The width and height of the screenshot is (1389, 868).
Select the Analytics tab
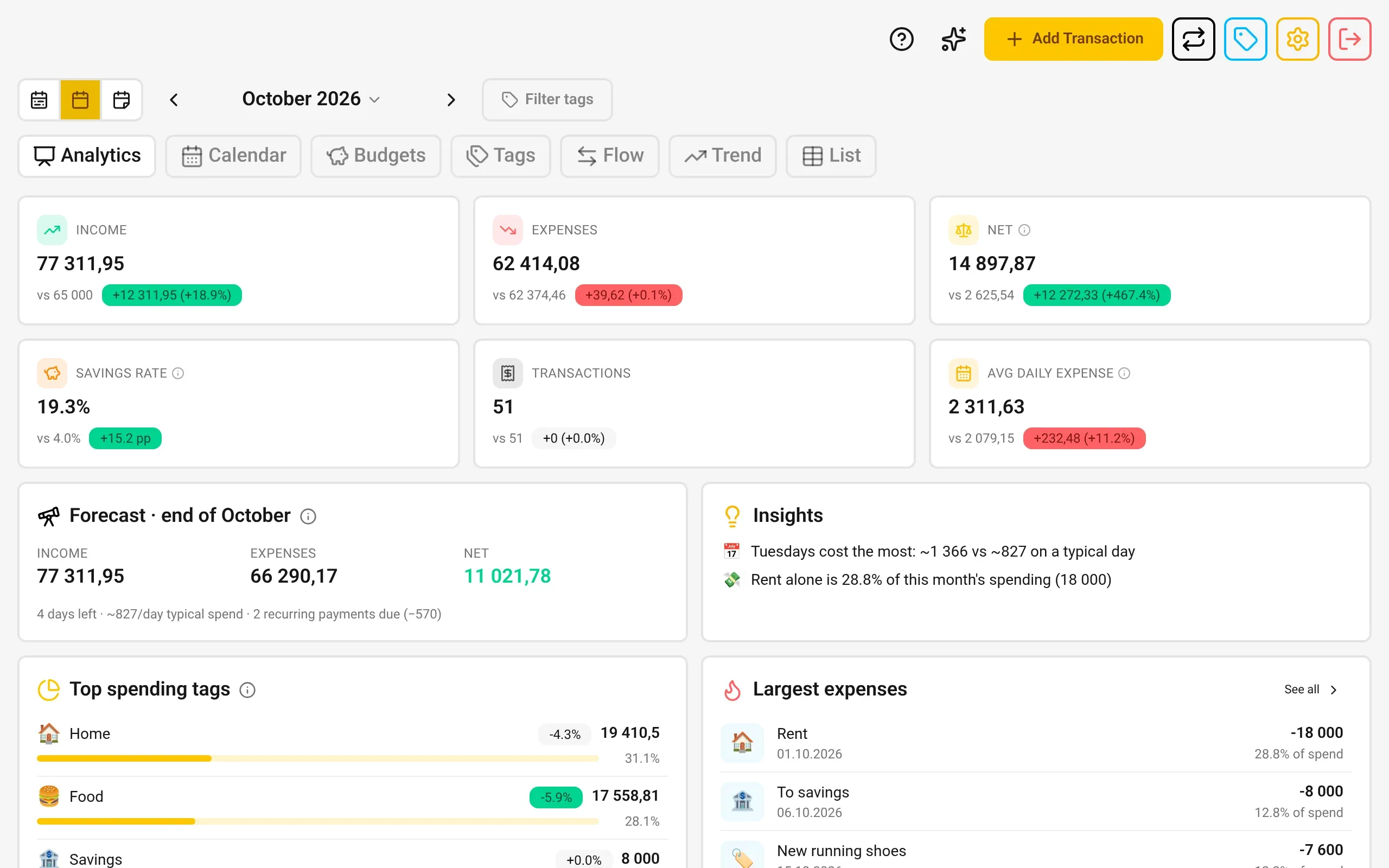[87, 156]
